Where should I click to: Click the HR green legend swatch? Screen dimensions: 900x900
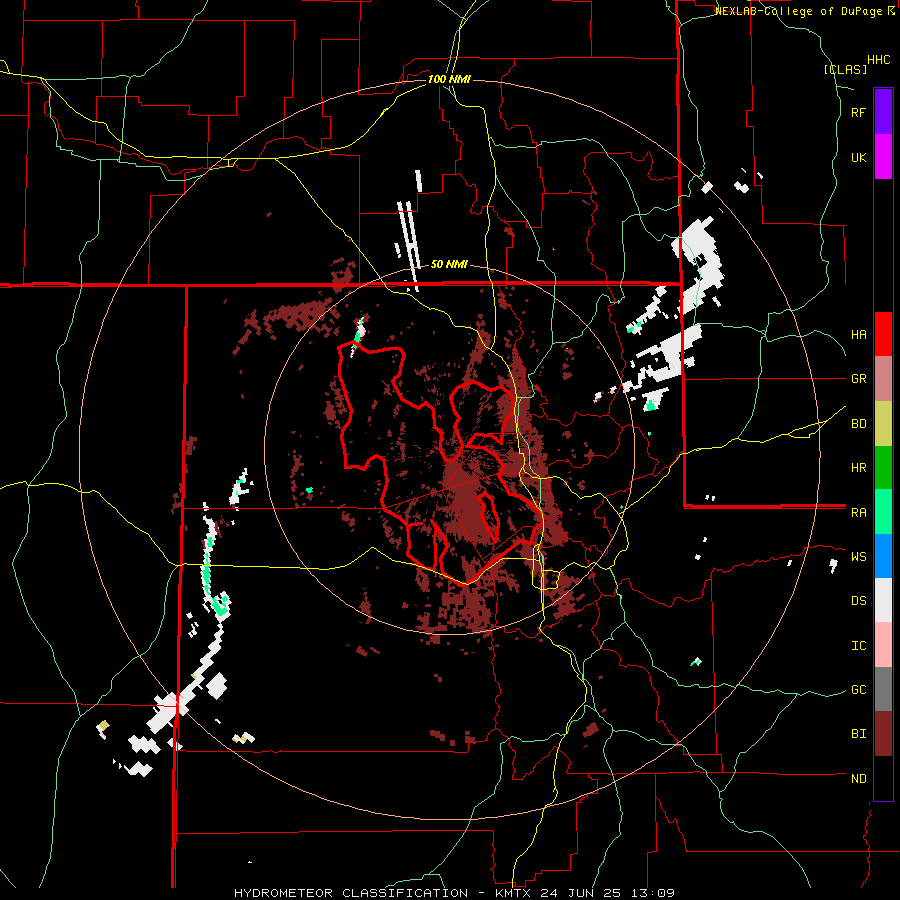click(883, 468)
